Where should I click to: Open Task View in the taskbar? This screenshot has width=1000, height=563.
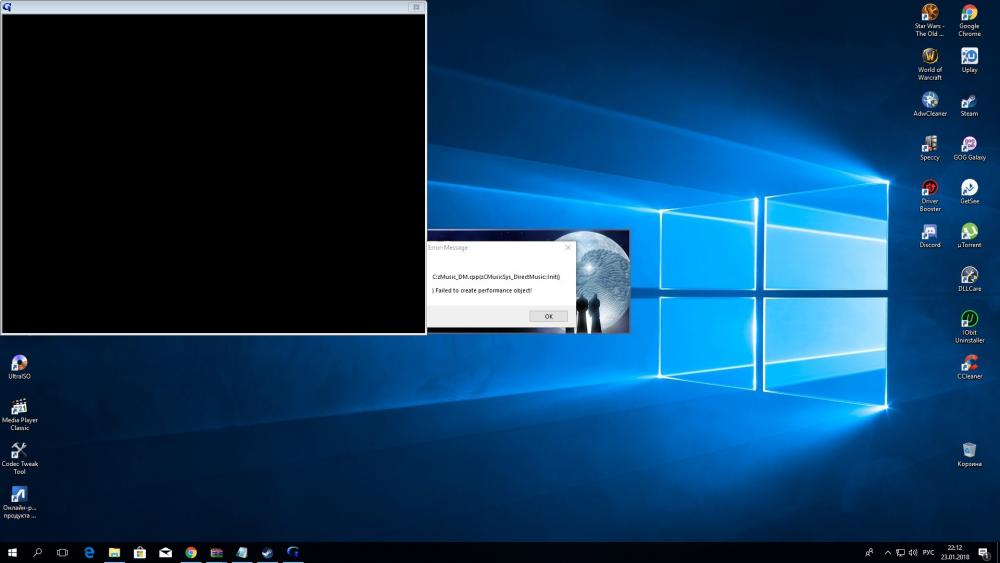[x=62, y=552]
